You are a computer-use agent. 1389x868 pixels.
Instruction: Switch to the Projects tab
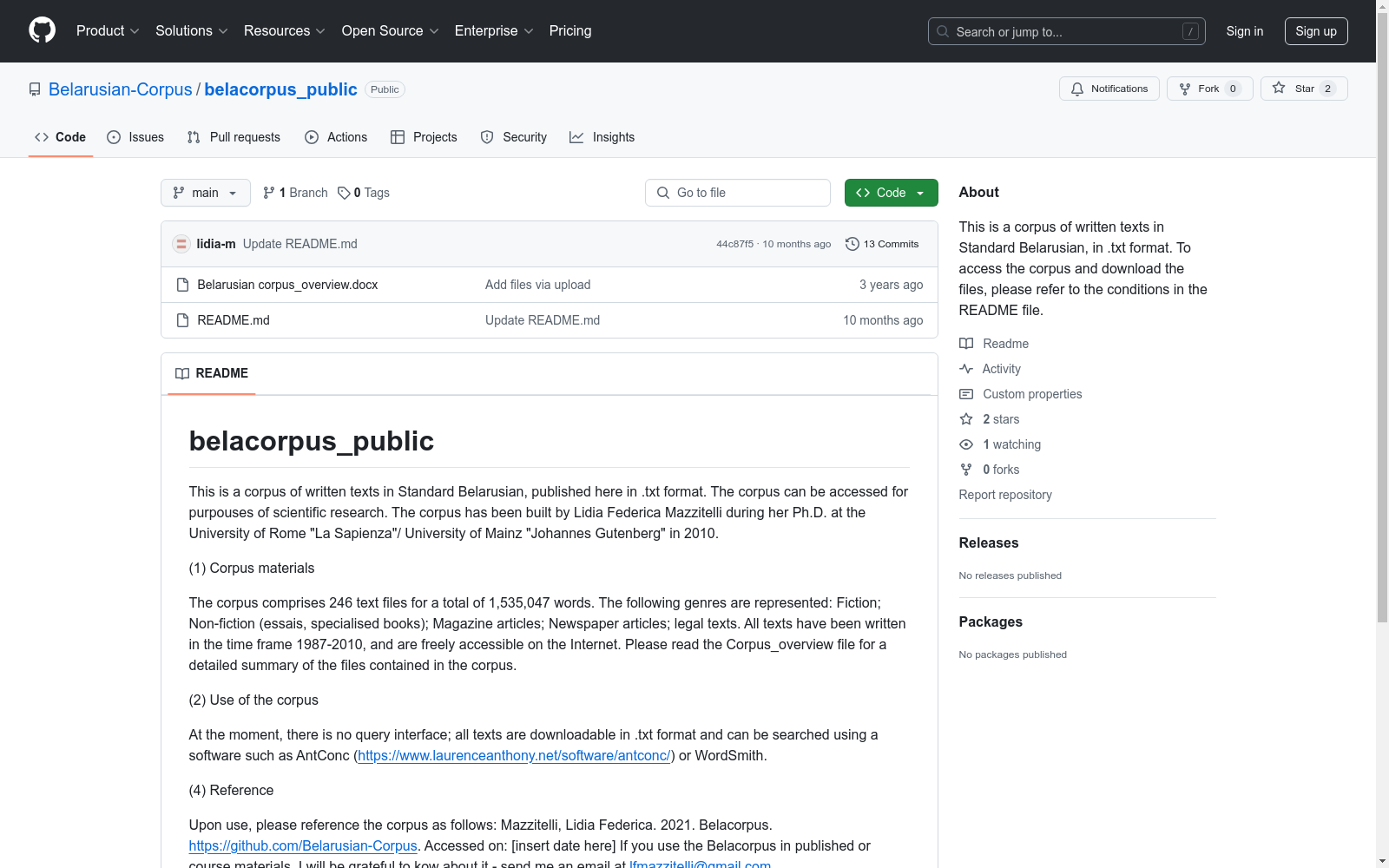pos(424,137)
